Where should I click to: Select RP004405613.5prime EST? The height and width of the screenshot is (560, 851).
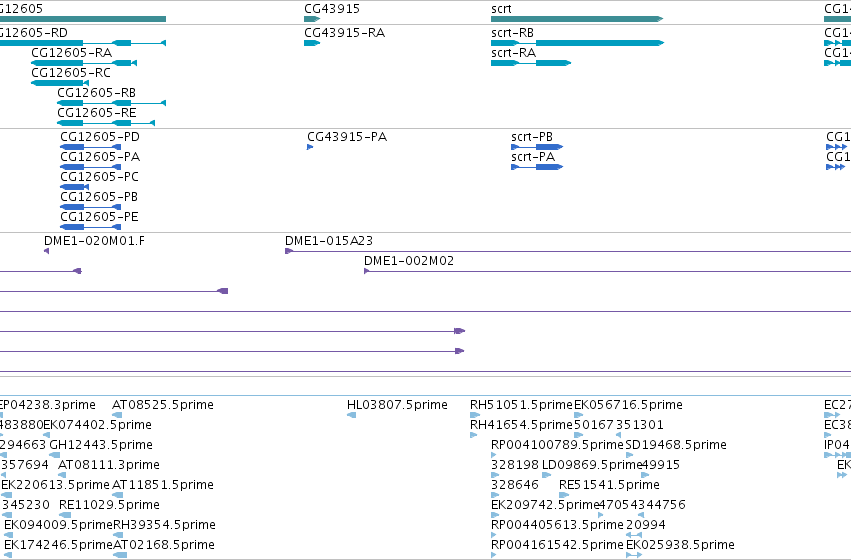pyautogui.click(x=493, y=535)
